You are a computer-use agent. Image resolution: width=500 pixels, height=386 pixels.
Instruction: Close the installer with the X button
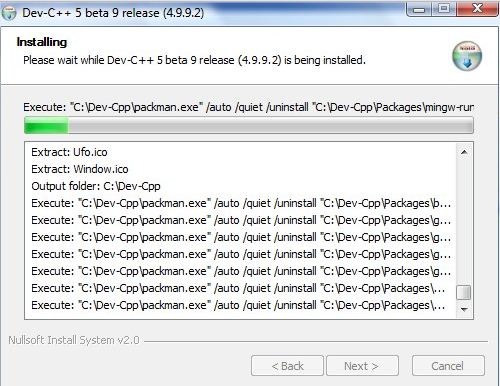pyautogui.click(x=478, y=9)
